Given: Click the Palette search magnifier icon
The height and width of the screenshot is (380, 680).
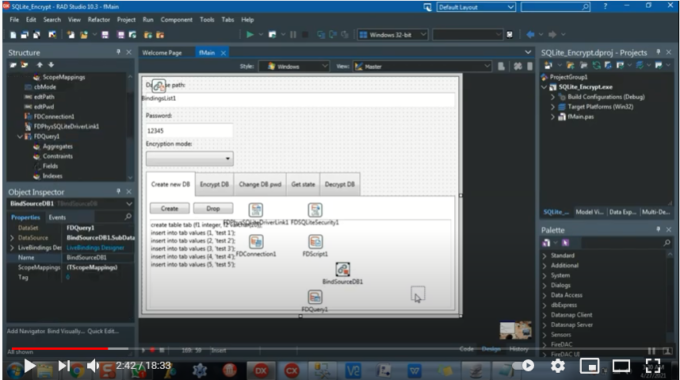Looking at the screenshot, I should 667,243.
